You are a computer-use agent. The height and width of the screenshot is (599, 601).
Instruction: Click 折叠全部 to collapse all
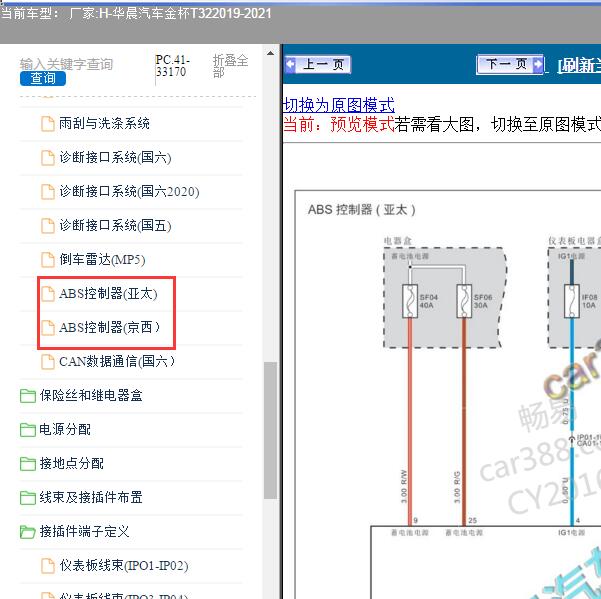coord(230,66)
